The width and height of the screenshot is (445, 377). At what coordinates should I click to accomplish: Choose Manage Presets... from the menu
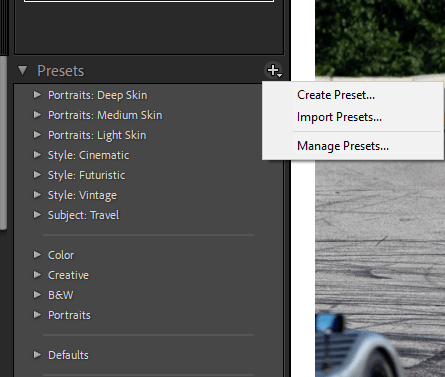(343, 146)
